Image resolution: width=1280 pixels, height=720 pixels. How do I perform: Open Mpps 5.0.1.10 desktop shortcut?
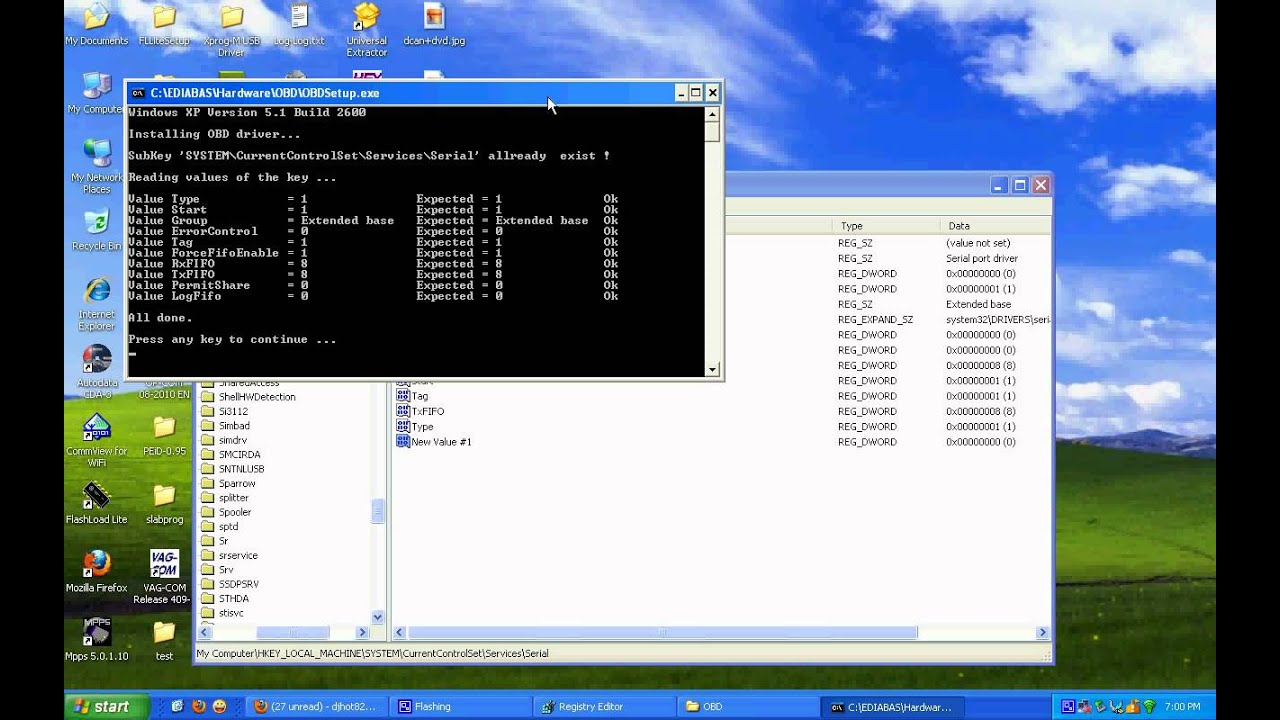point(97,639)
